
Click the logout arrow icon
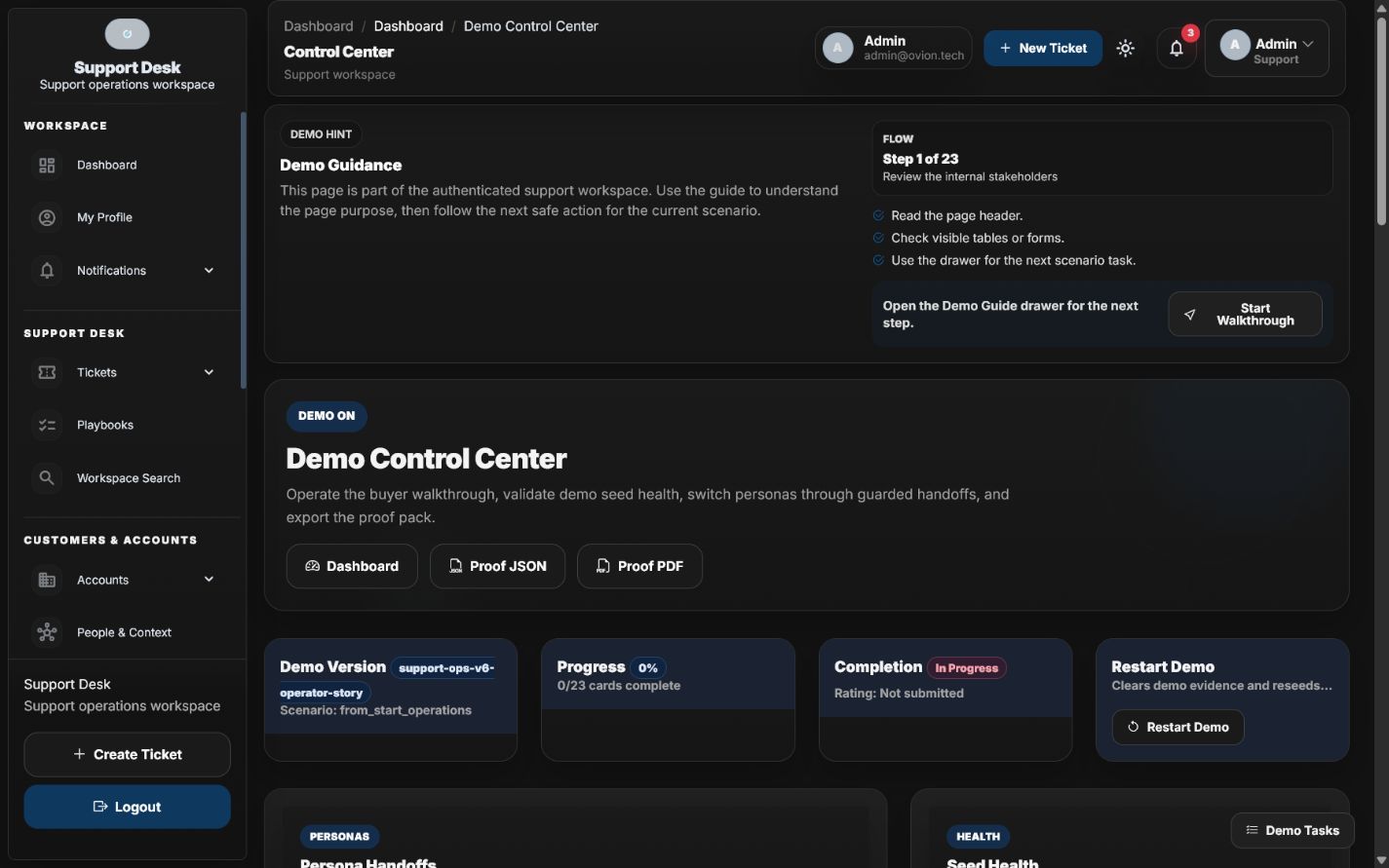pyautogui.click(x=99, y=807)
